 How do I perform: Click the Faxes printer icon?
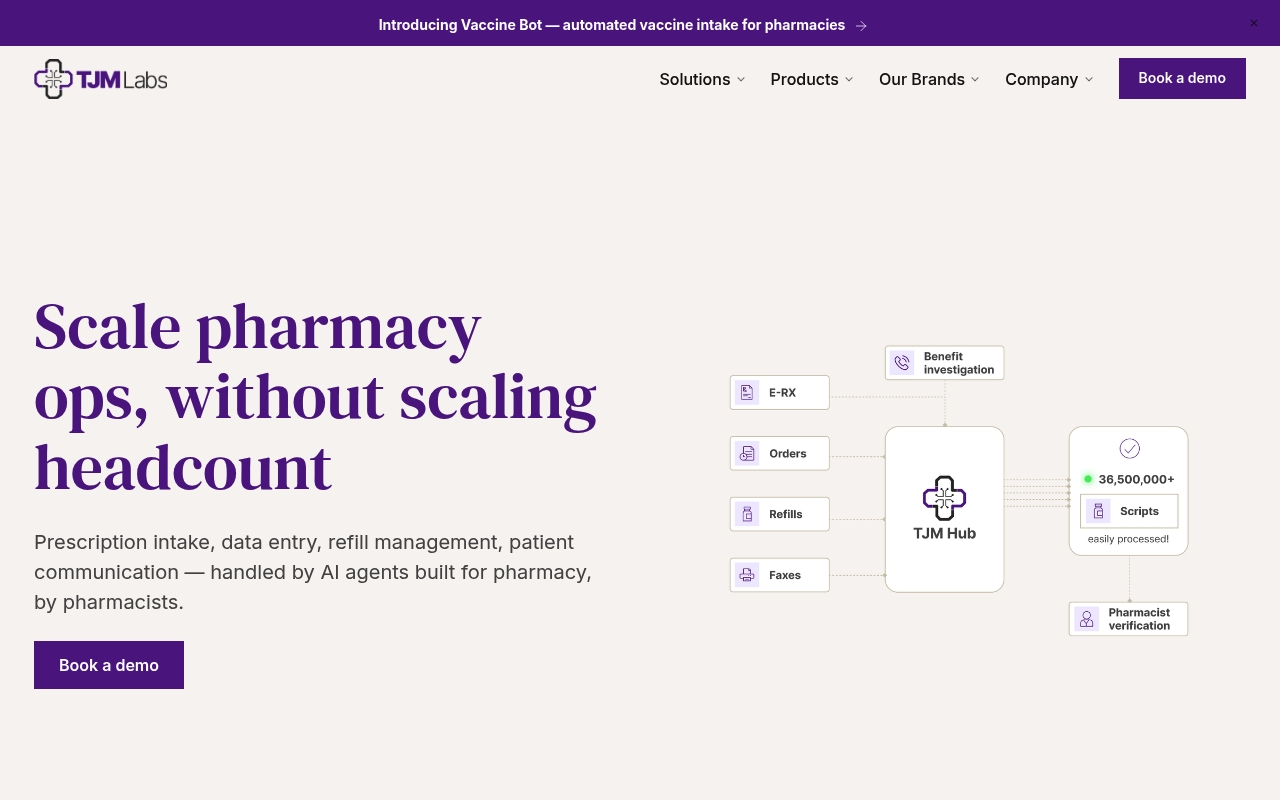coord(747,575)
